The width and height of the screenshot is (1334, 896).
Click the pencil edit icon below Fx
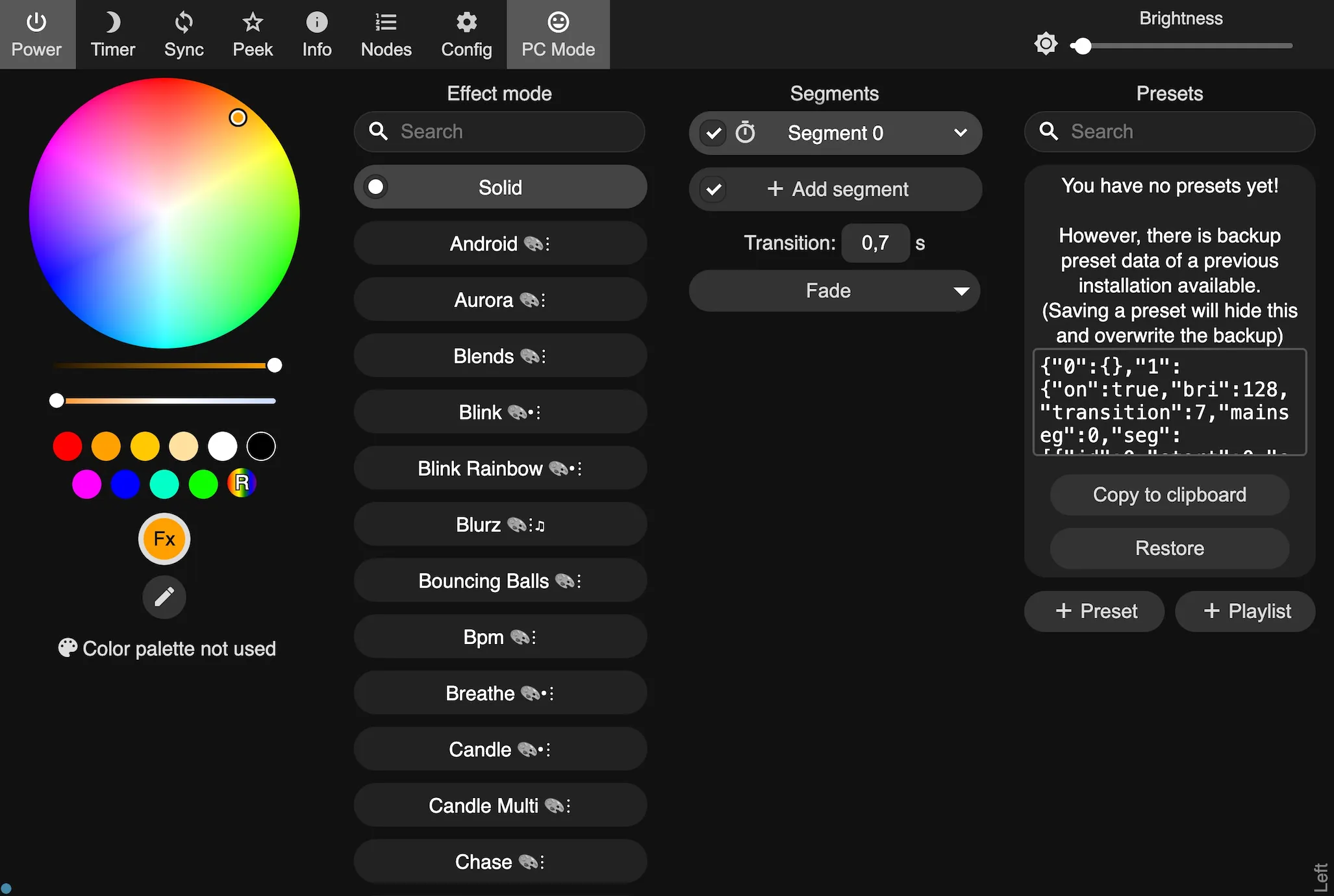[164, 596]
